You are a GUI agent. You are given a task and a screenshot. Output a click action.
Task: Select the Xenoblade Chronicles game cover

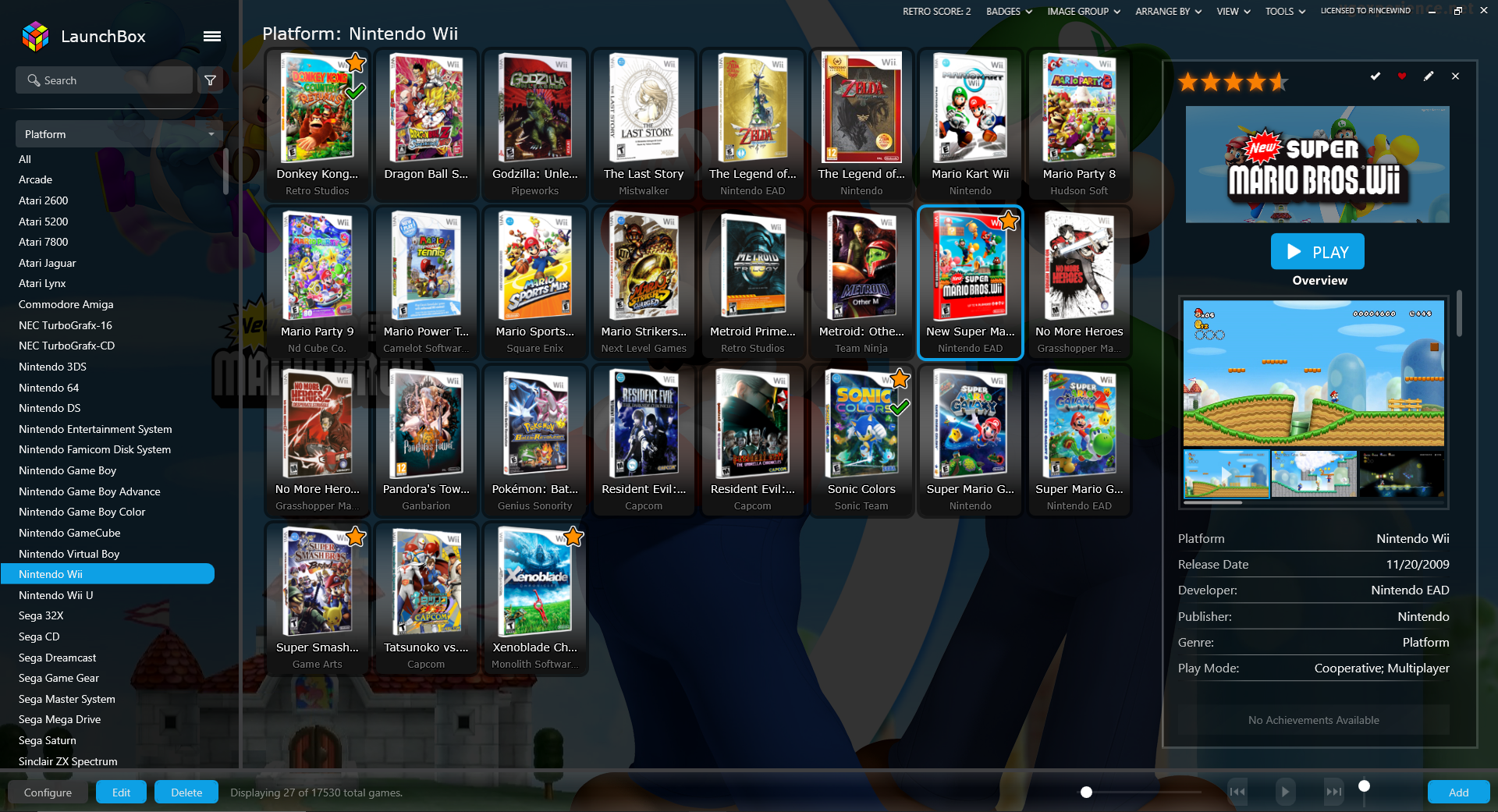pyautogui.click(x=535, y=582)
